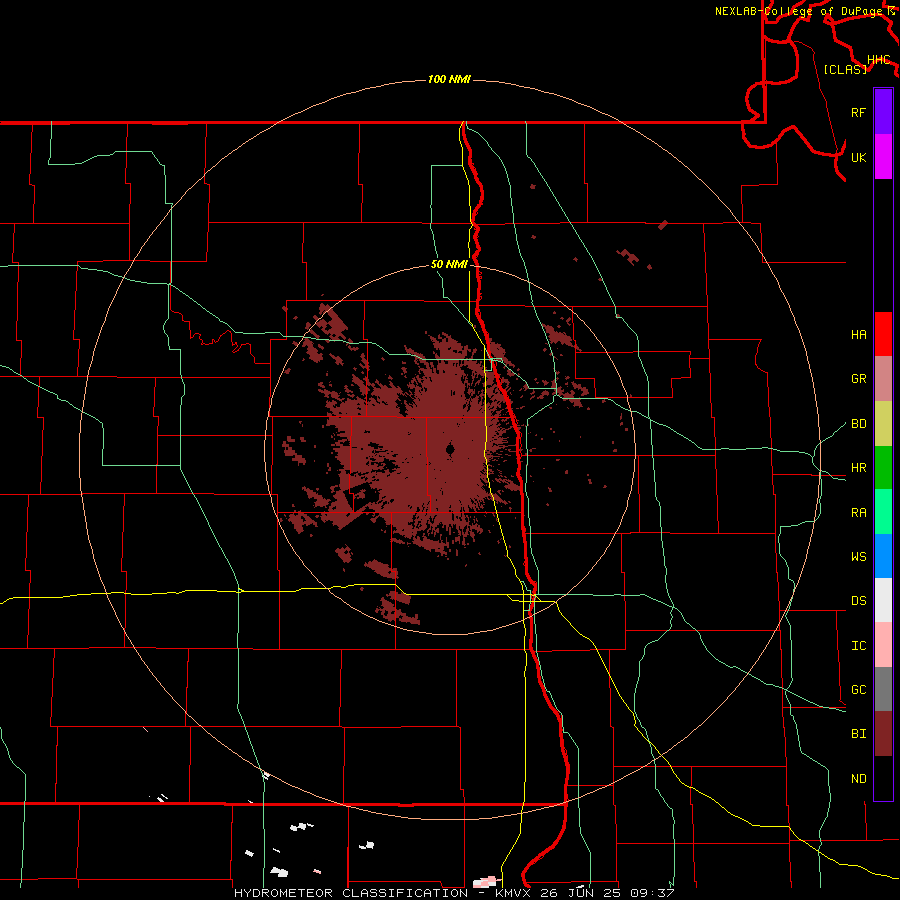This screenshot has width=900, height=900.
Task: Click the HHC product label
Action: pos(878,60)
